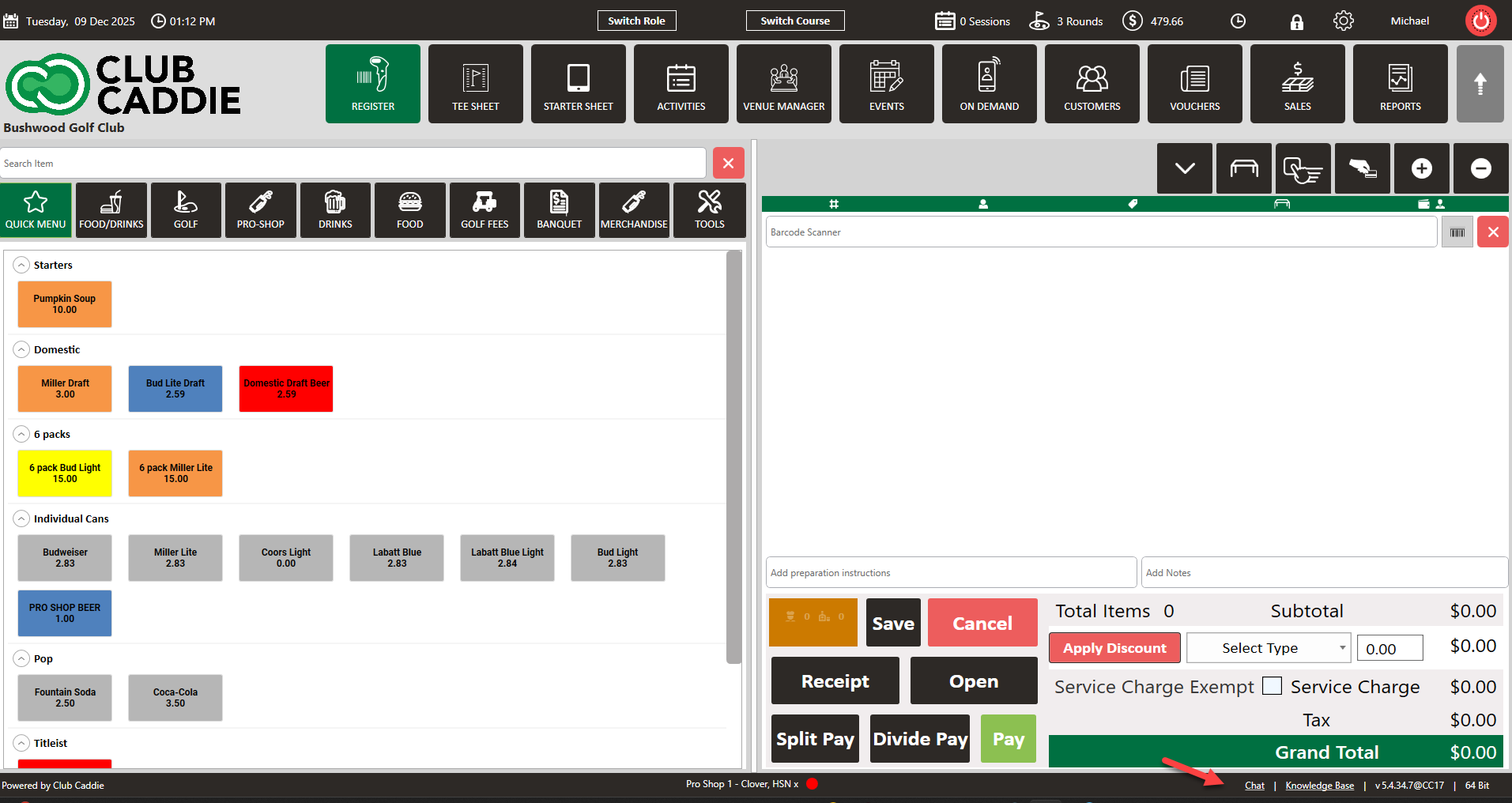Open the Vouchers module
The image size is (1512, 803).
click(x=1194, y=84)
